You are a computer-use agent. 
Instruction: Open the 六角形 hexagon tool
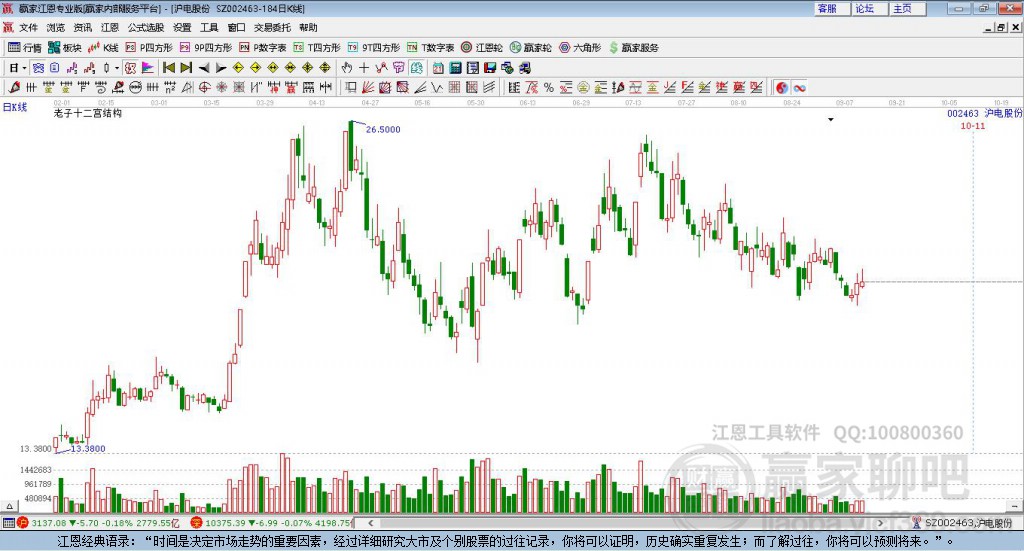pos(580,48)
